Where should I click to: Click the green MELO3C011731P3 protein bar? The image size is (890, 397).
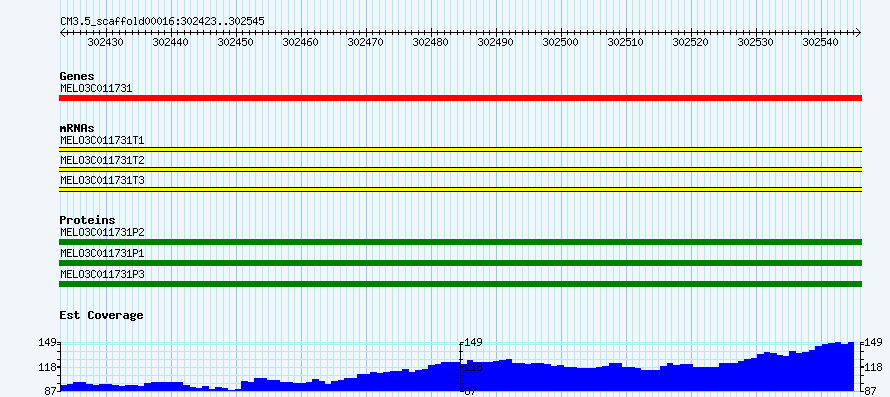(460, 284)
